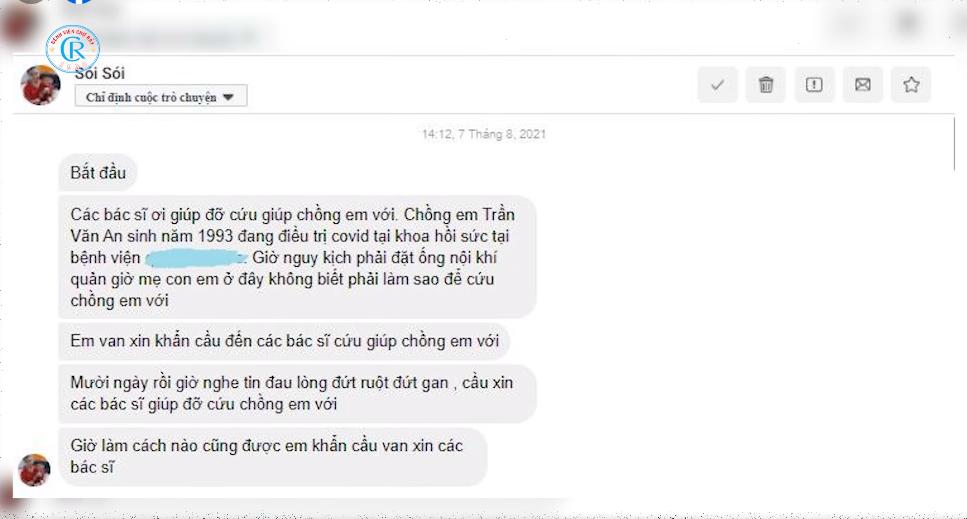
Task: Click the small sender avatar beside last message
Action: click(35, 470)
